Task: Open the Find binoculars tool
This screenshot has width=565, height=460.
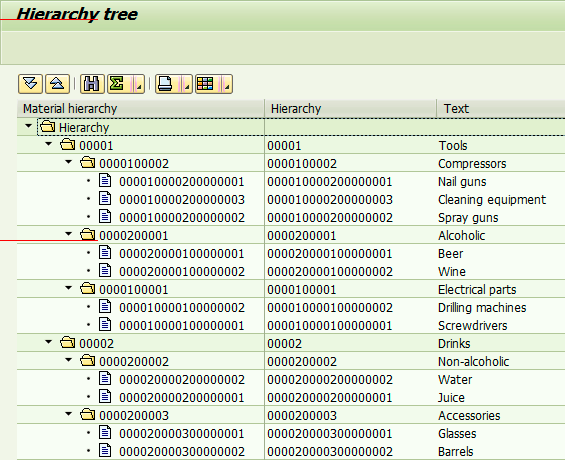Action: pos(92,84)
